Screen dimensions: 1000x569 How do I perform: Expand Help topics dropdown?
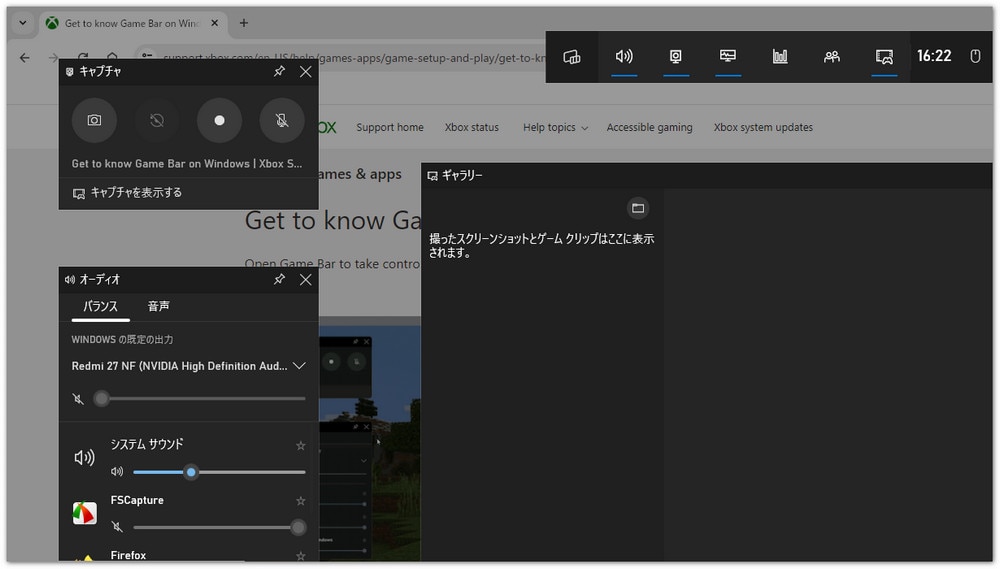(555, 128)
